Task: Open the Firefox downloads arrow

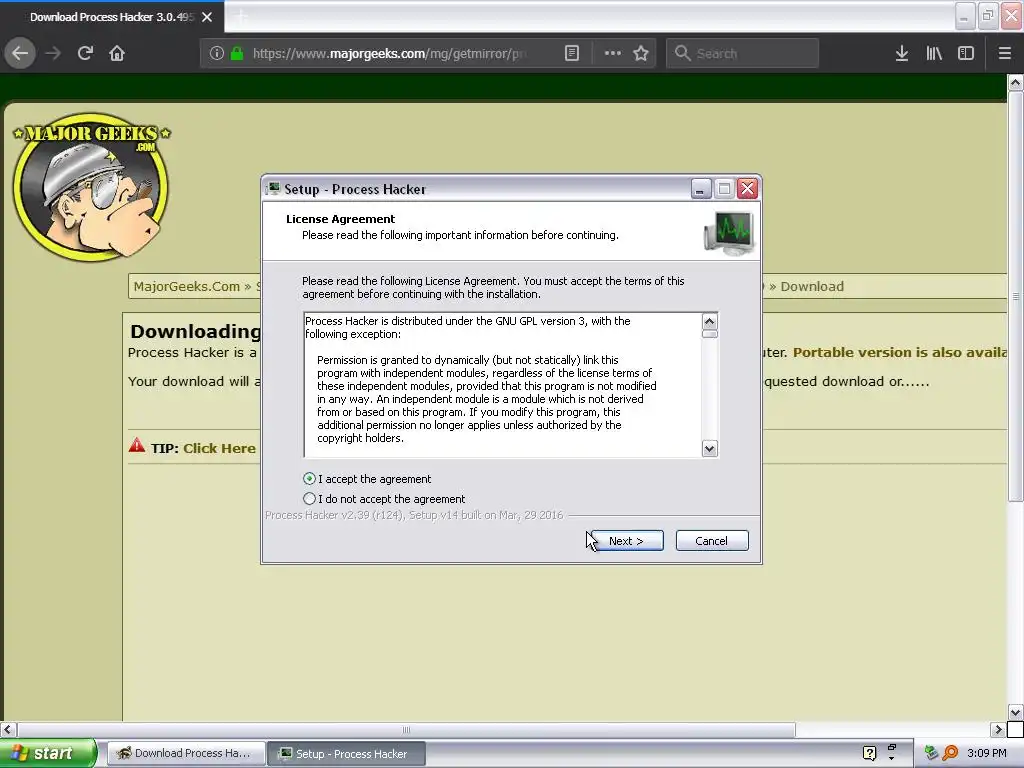Action: coord(902,53)
